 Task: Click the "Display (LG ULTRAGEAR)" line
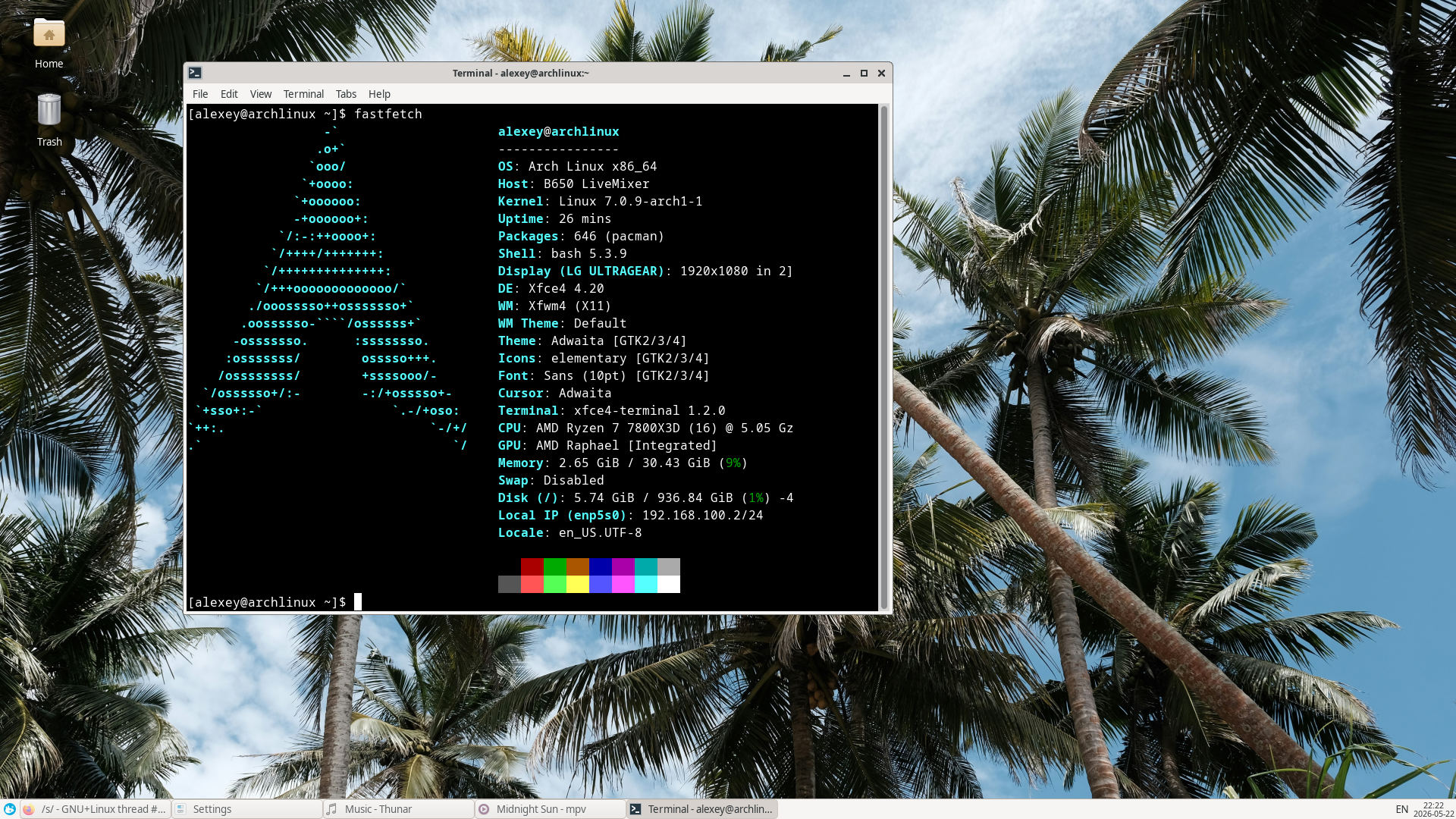point(646,271)
